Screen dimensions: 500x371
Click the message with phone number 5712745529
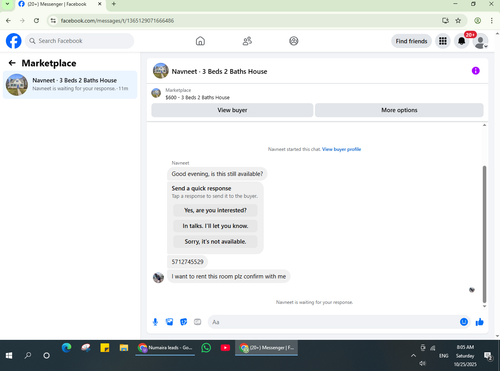187,262
